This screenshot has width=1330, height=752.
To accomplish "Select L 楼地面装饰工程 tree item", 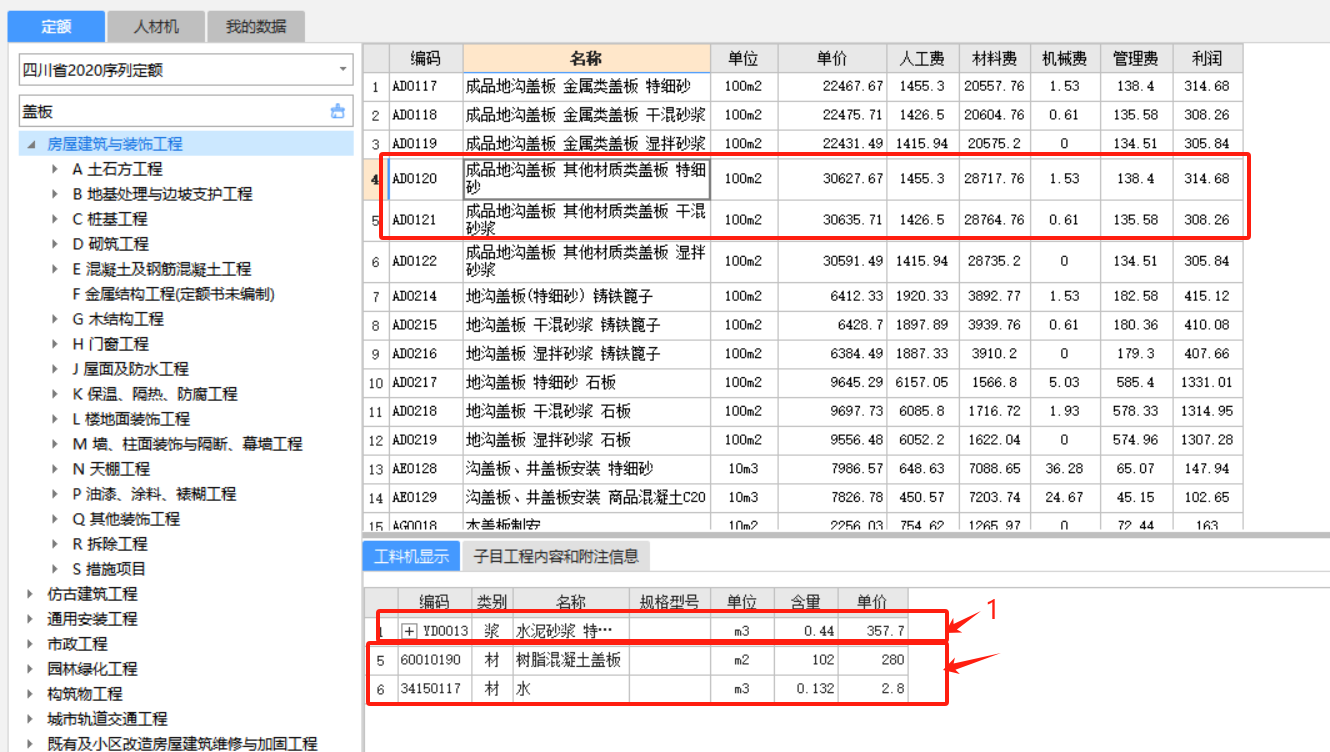I will 131,419.
